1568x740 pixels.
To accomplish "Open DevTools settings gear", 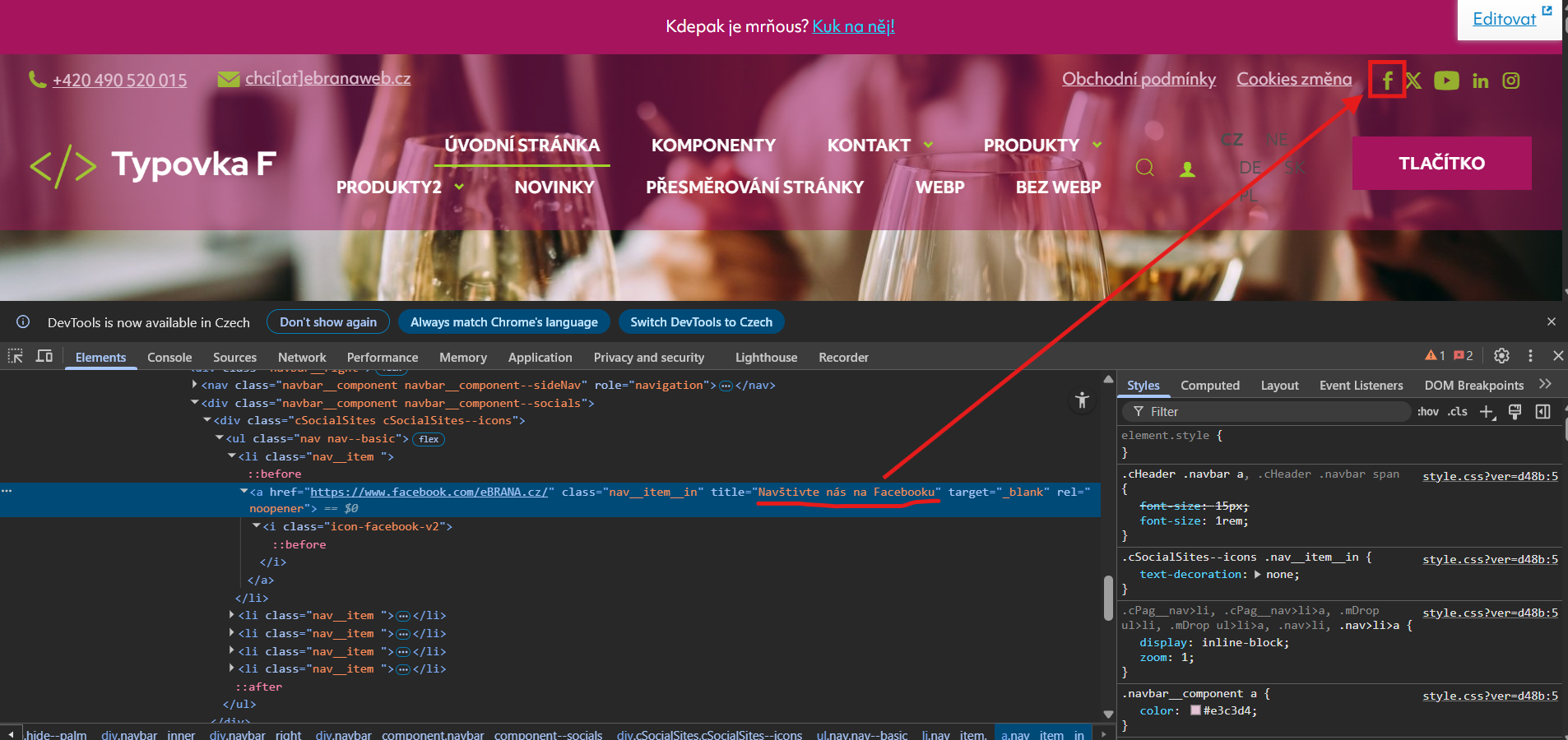I will pyautogui.click(x=1501, y=356).
